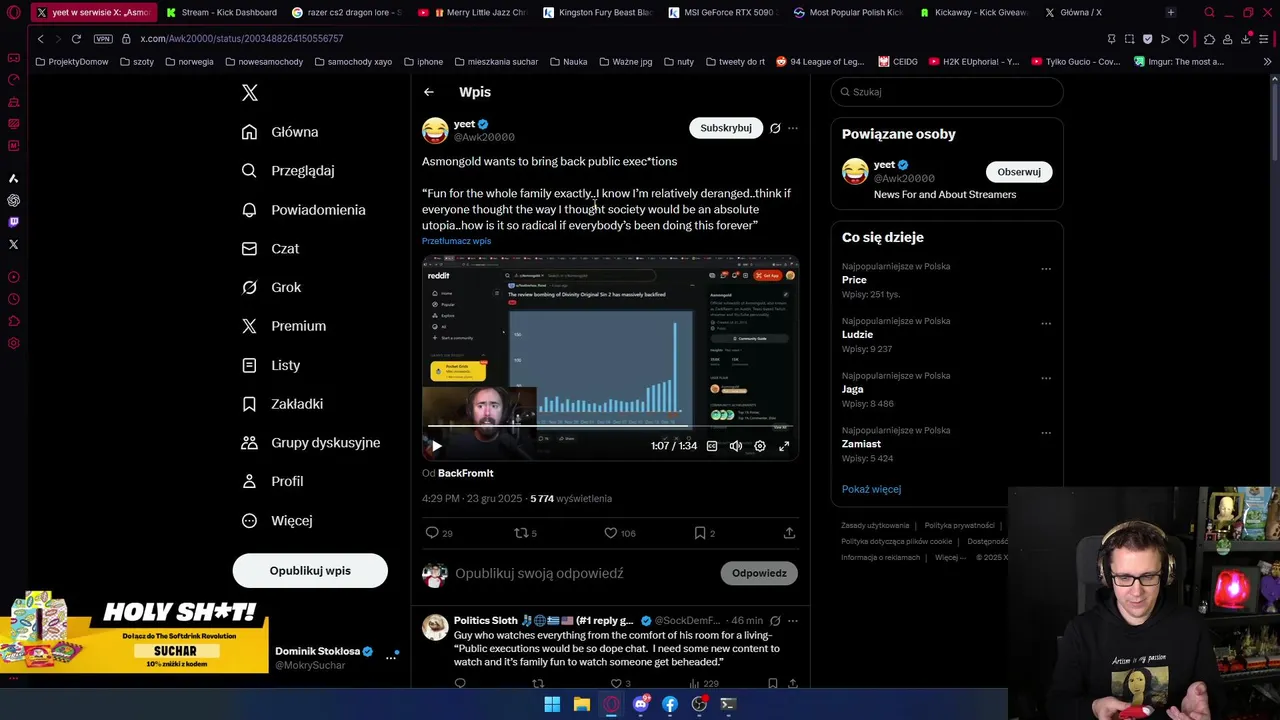This screenshot has width=1280, height=720.
Task: Open a new browser tab with plus
Action: (1170, 12)
